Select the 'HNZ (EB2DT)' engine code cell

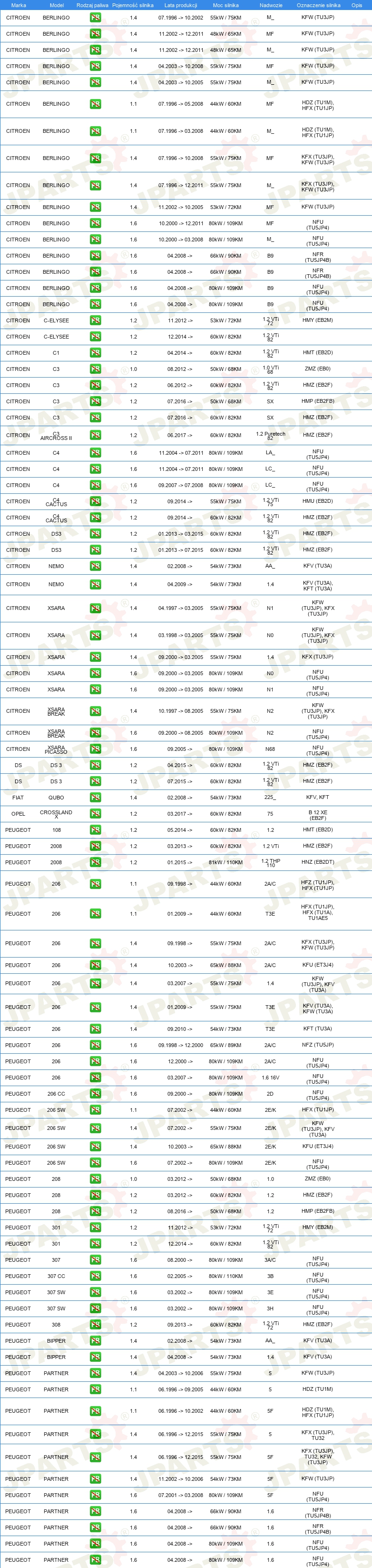coord(318,862)
